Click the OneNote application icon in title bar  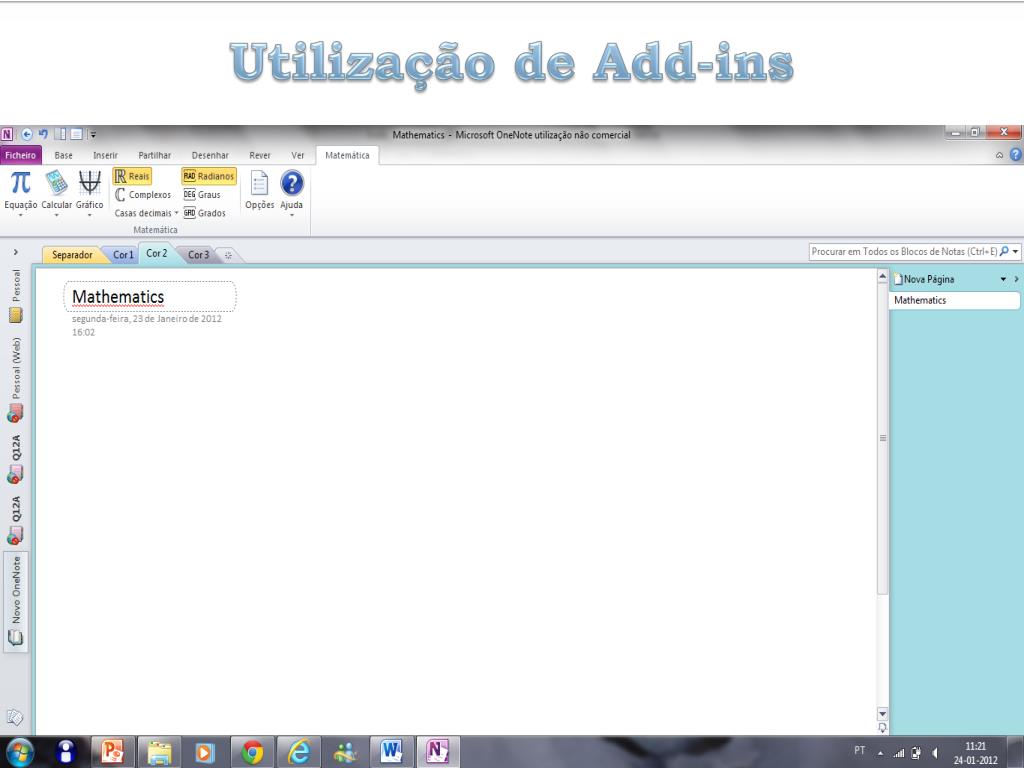(x=7, y=135)
